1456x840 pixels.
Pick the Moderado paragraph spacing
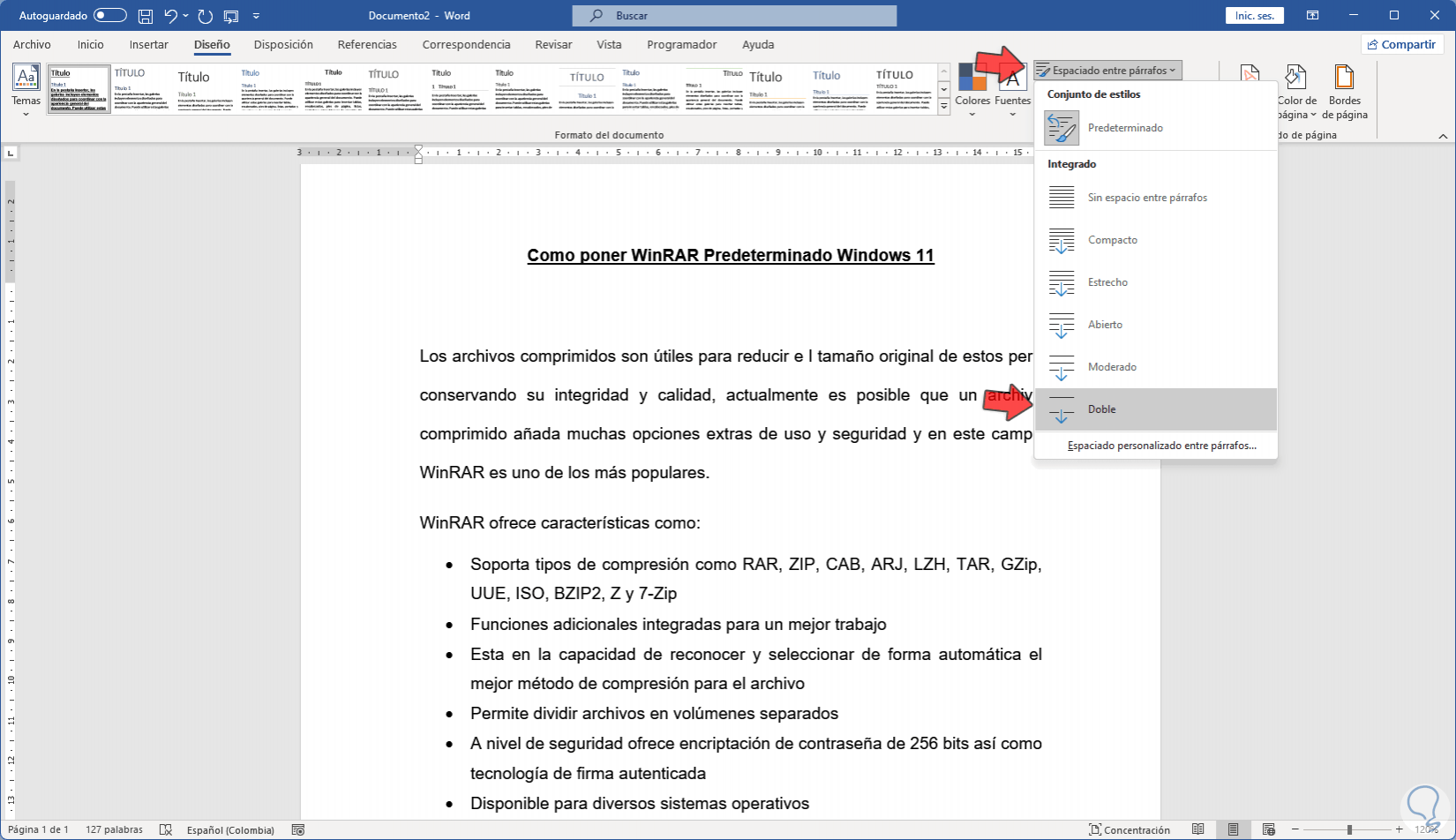point(1156,367)
